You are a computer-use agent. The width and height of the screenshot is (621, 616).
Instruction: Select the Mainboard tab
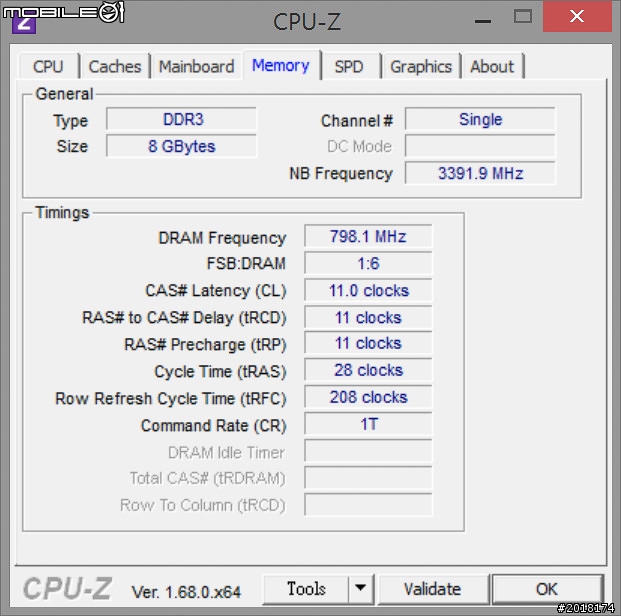[x=196, y=66]
